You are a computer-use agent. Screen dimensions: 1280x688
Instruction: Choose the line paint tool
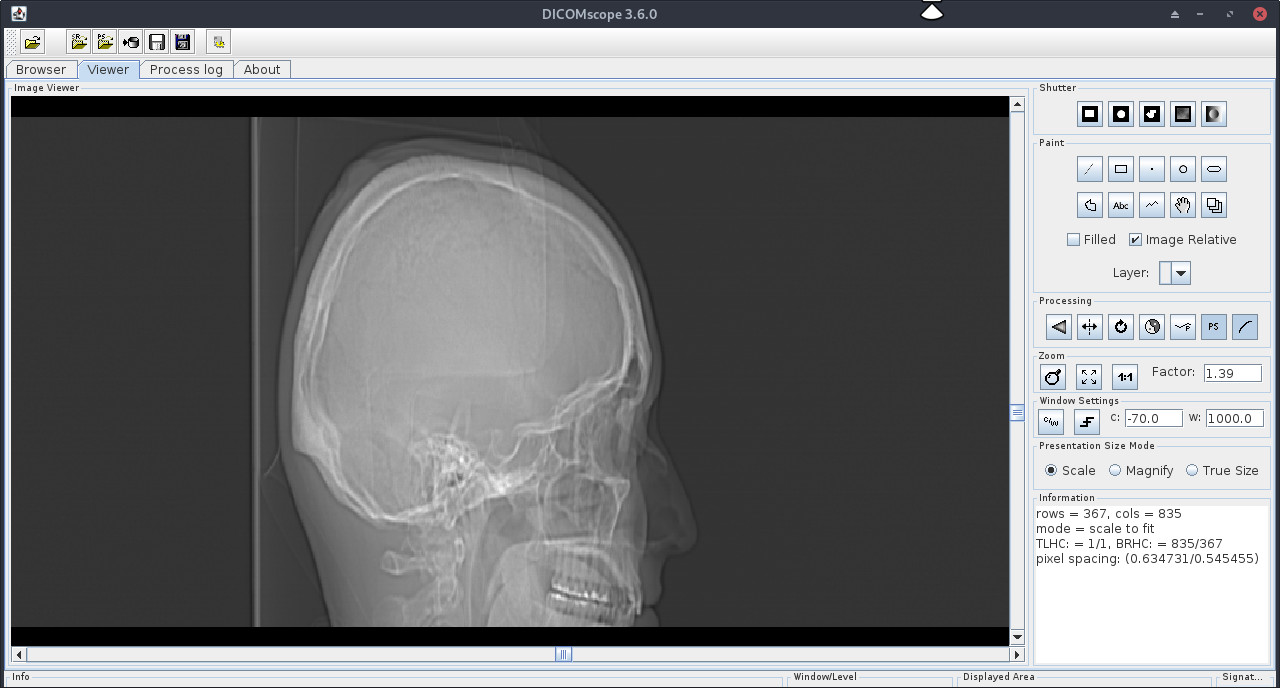pyautogui.click(x=1090, y=170)
